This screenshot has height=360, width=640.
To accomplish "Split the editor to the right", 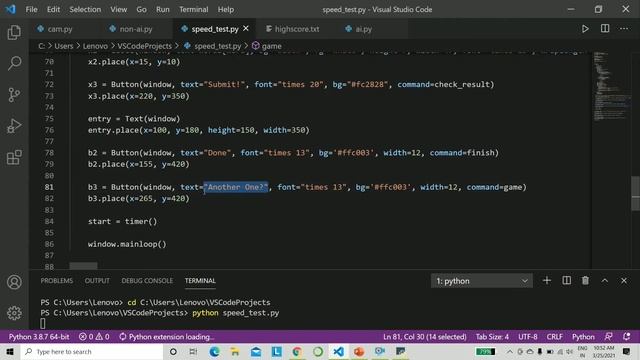I will coord(605,29).
